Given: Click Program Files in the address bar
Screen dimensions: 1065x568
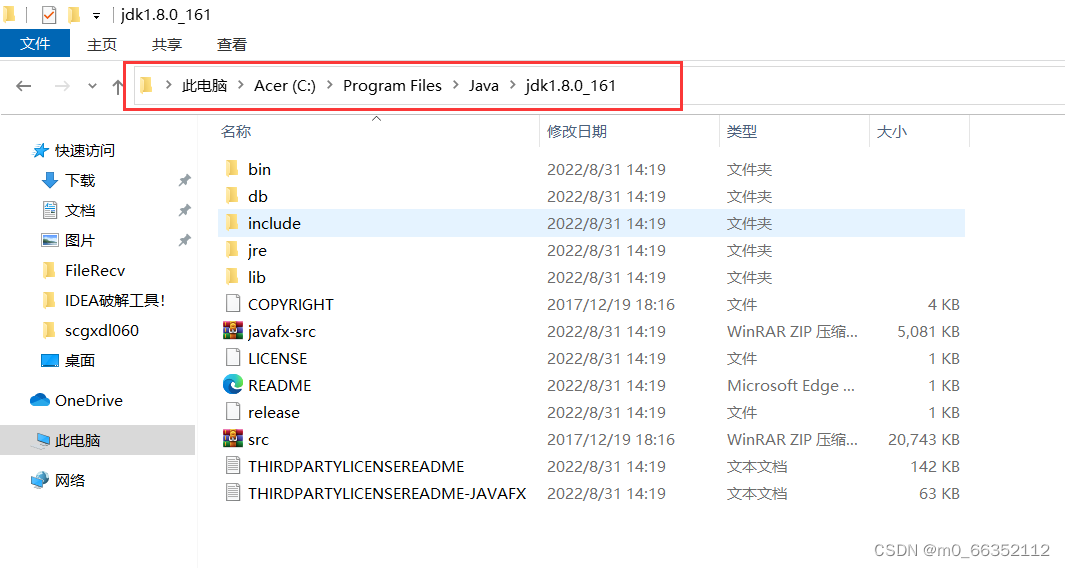Looking at the screenshot, I should pyautogui.click(x=392, y=86).
